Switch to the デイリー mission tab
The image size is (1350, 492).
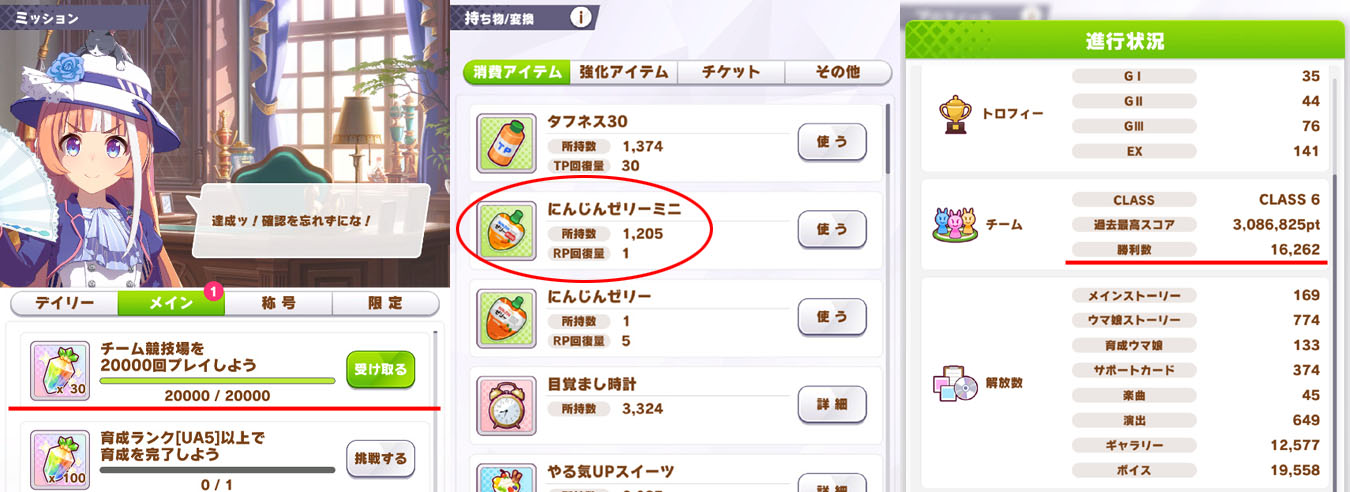(x=64, y=303)
